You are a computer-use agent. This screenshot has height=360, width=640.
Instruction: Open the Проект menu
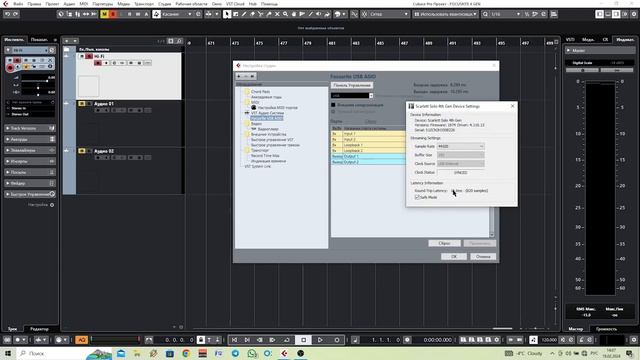pyautogui.click(x=52, y=4)
